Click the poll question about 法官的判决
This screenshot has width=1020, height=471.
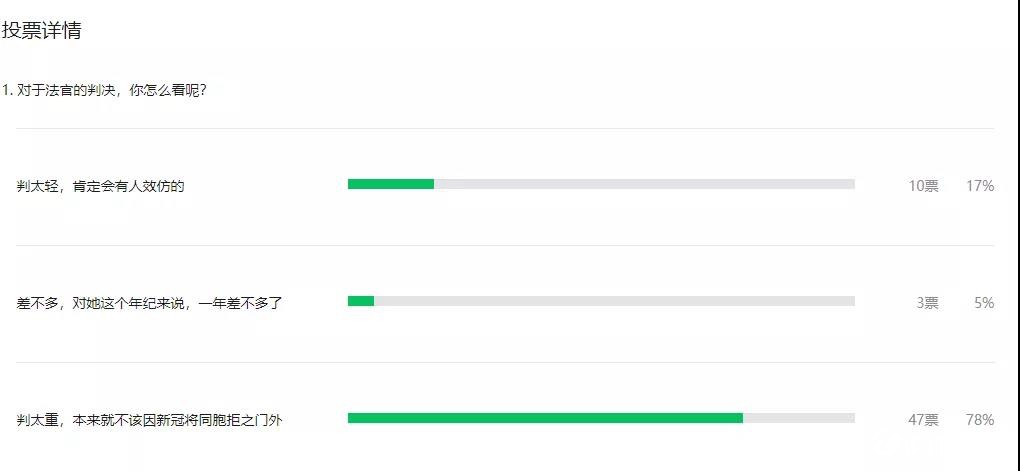click(x=105, y=90)
